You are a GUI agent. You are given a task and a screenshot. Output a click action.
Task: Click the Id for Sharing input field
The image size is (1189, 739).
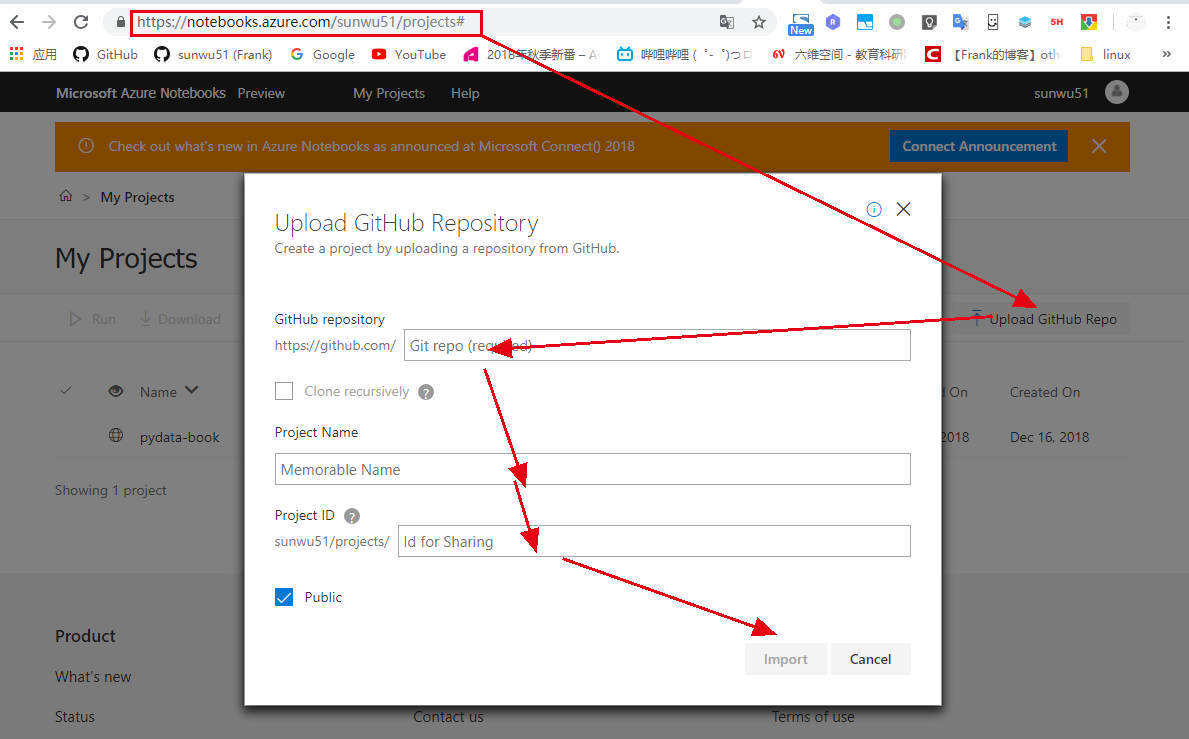pyautogui.click(x=654, y=541)
